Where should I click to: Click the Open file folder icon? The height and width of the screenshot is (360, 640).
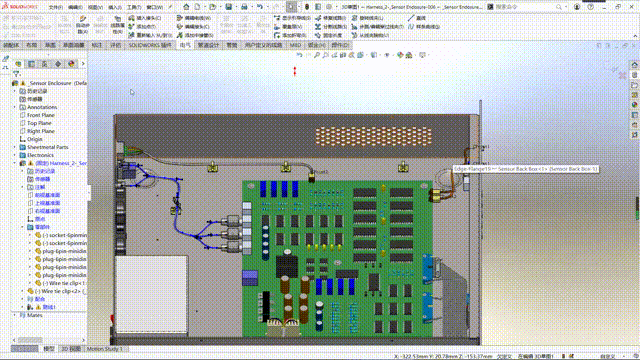point(212,7)
